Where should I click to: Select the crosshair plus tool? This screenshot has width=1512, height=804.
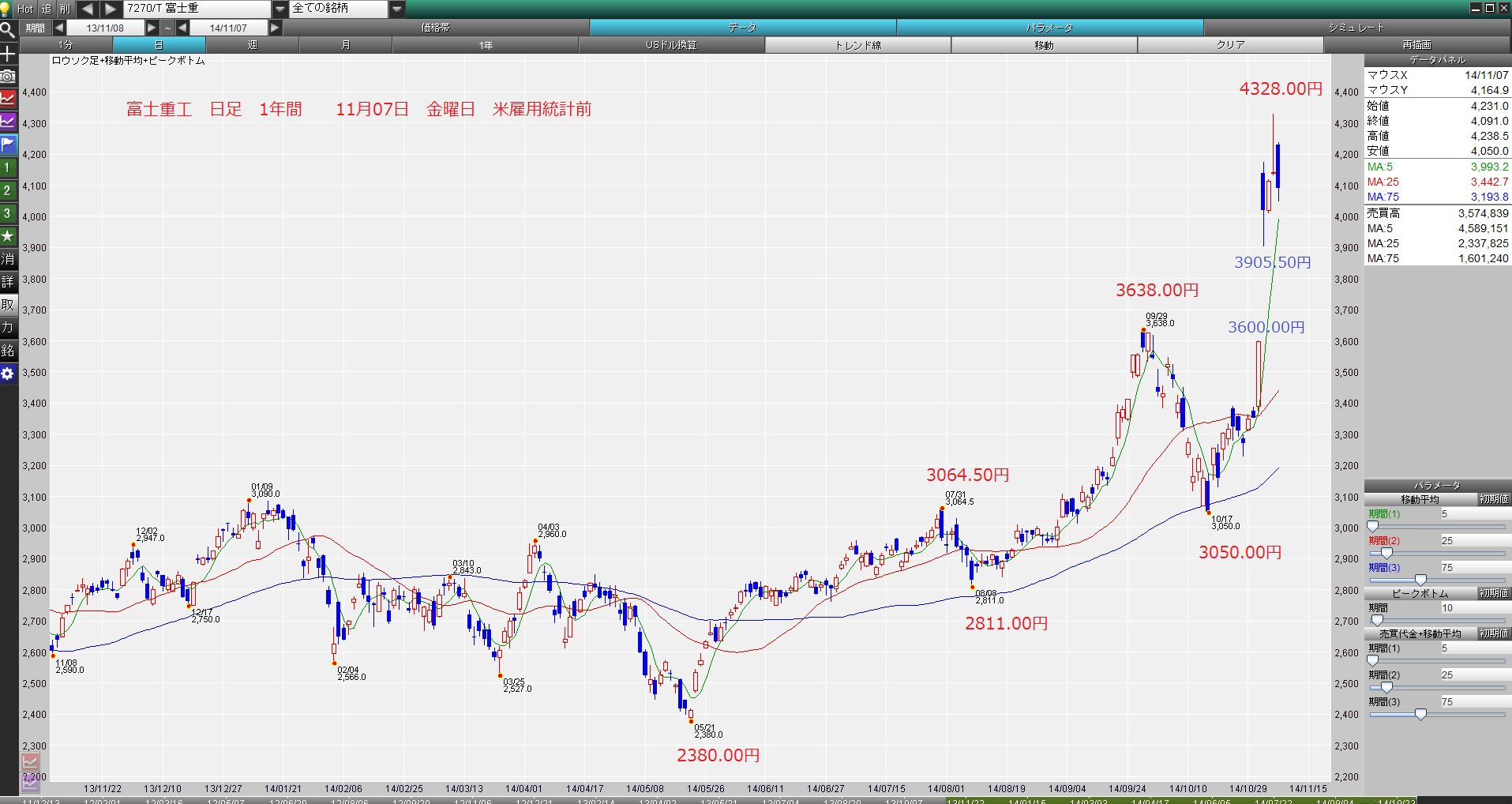[8, 54]
